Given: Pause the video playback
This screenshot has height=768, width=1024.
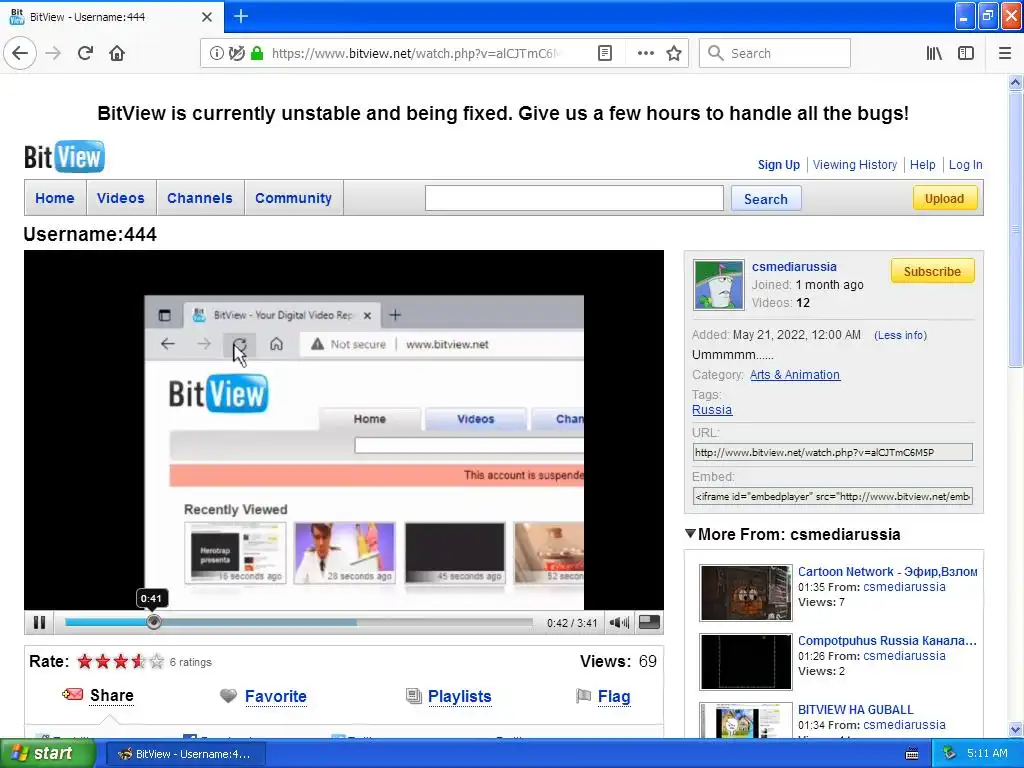Looking at the screenshot, I should (x=39, y=622).
